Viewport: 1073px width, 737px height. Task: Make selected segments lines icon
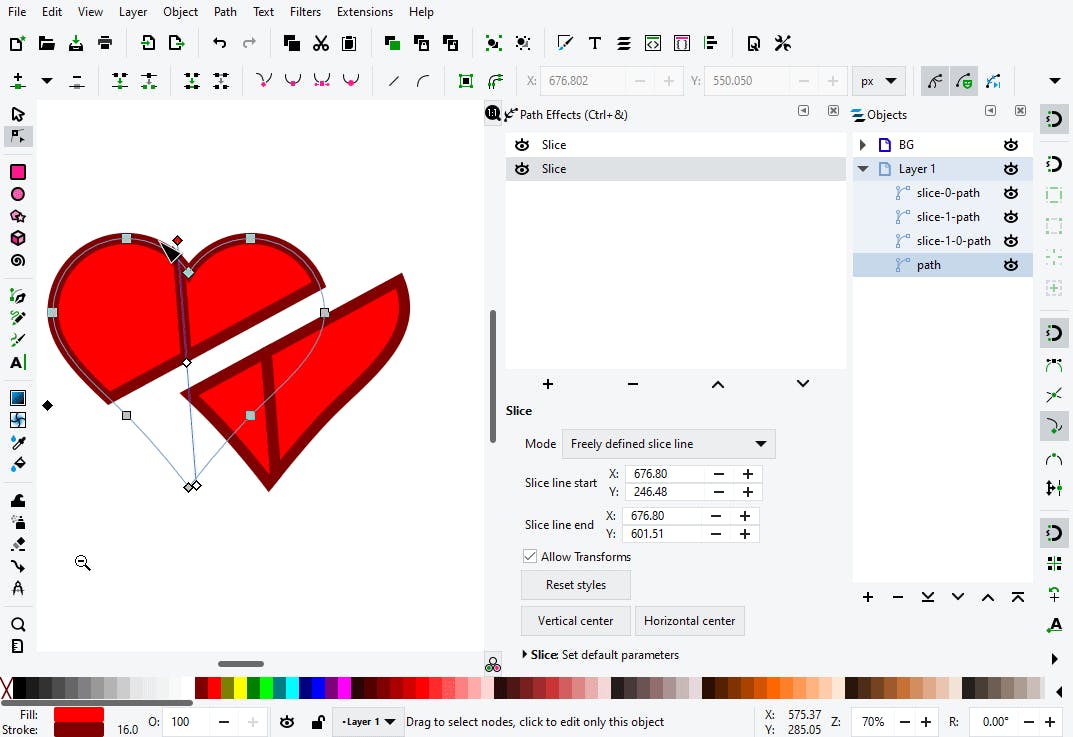click(393, 81)
